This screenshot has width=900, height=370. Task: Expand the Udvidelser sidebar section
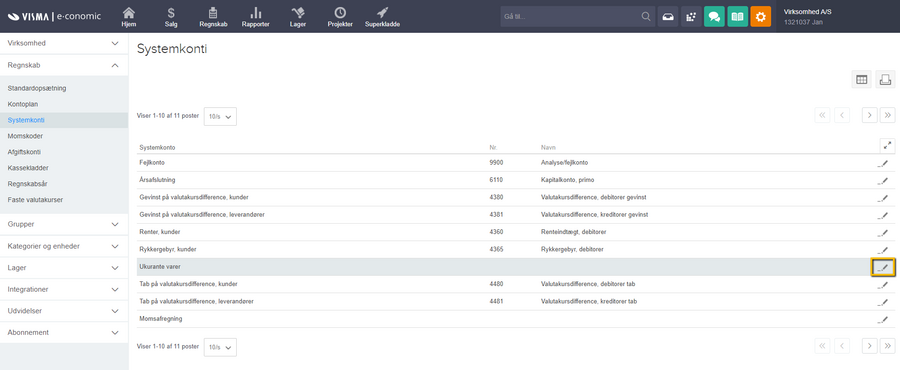coord(64,311)
